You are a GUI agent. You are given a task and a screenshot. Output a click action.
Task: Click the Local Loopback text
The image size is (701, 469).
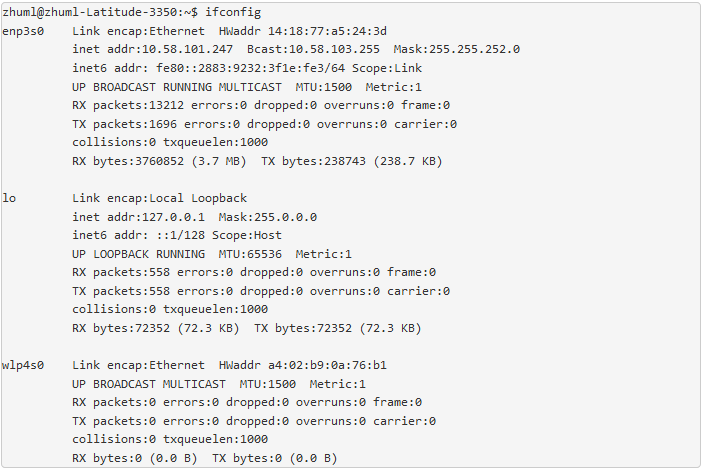click(x=198, y=198)
